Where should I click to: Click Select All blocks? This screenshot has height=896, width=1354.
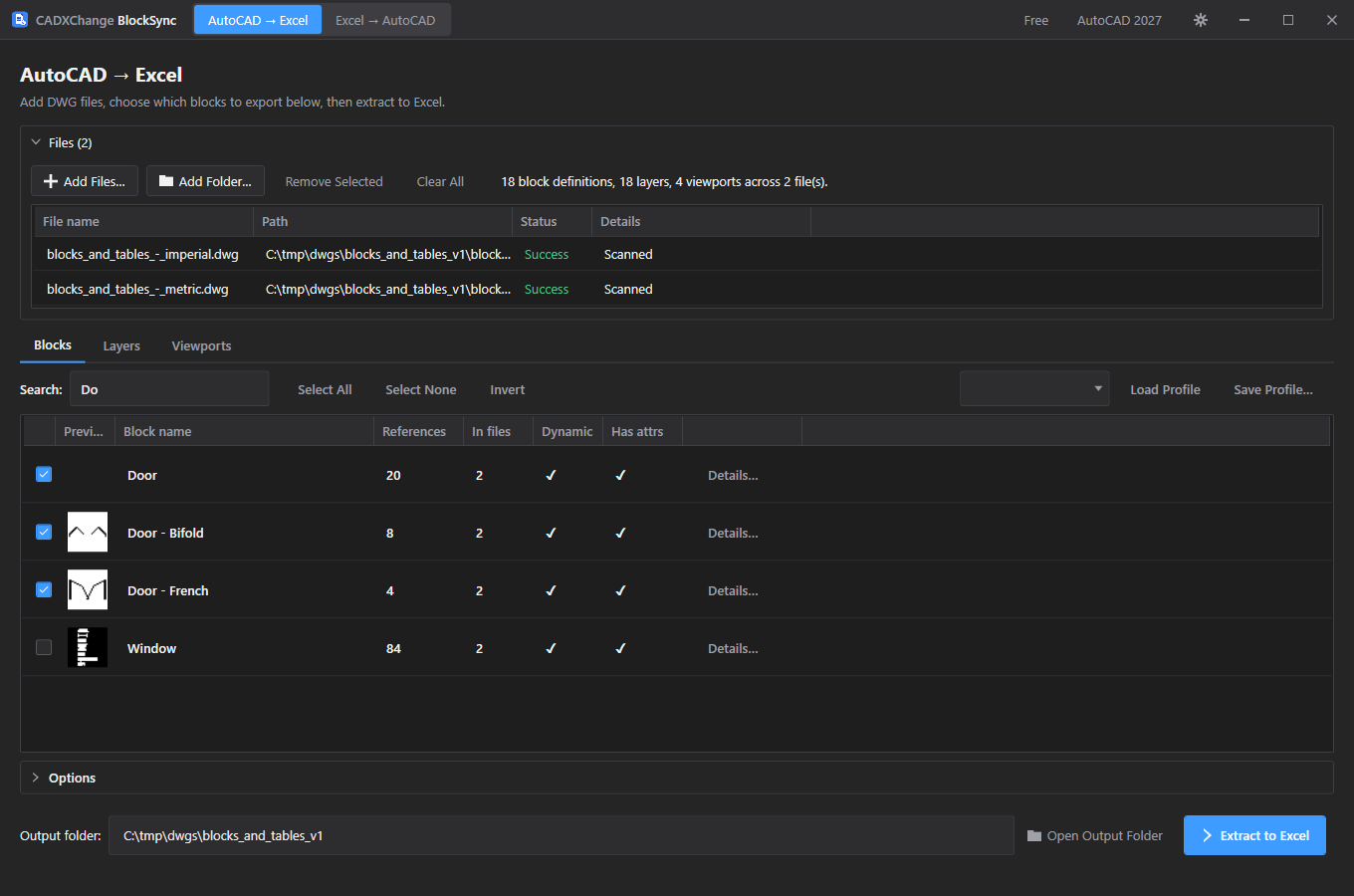pos(325,389)
